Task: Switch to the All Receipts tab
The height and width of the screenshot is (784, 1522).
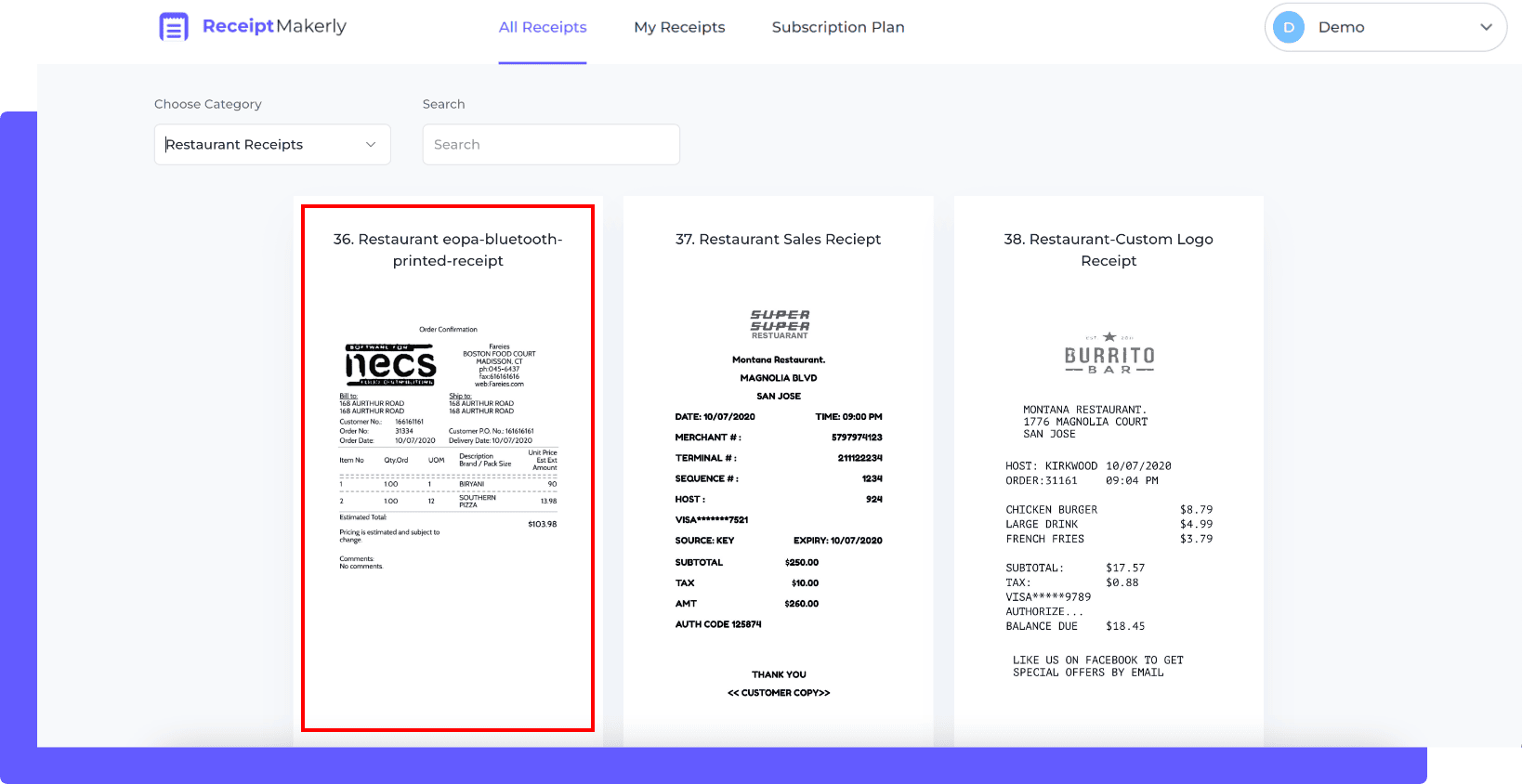Action: (543, 27)
